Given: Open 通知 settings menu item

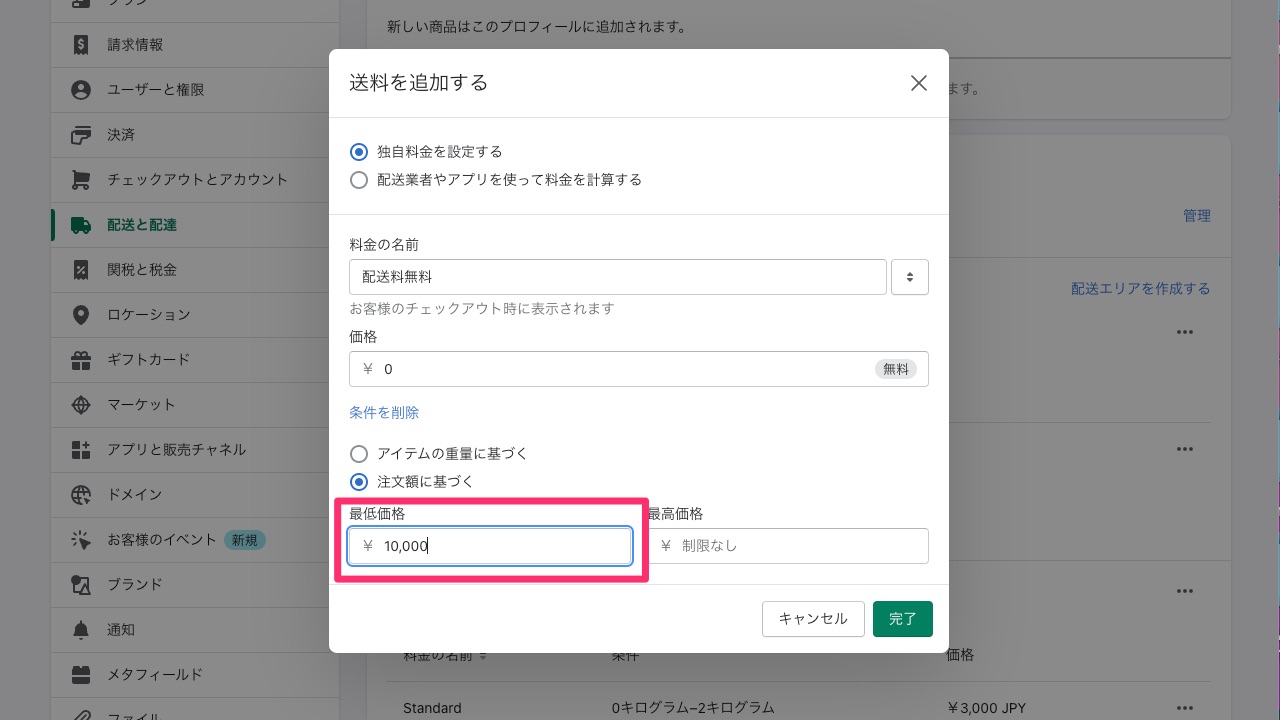Looking at the screenshot, I should point(195,630).
